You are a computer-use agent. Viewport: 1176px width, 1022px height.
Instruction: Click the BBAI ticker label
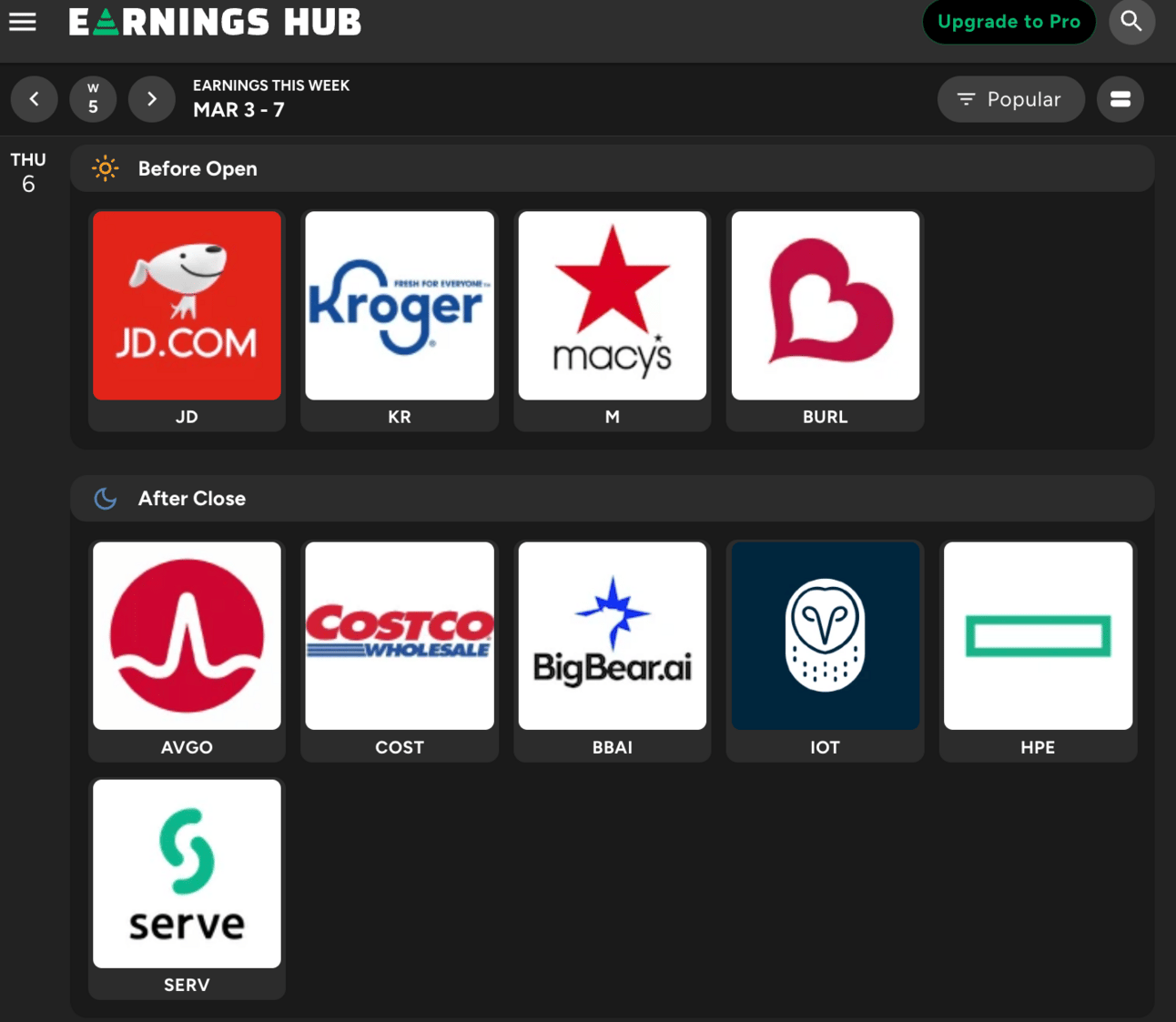coord(613,747)
